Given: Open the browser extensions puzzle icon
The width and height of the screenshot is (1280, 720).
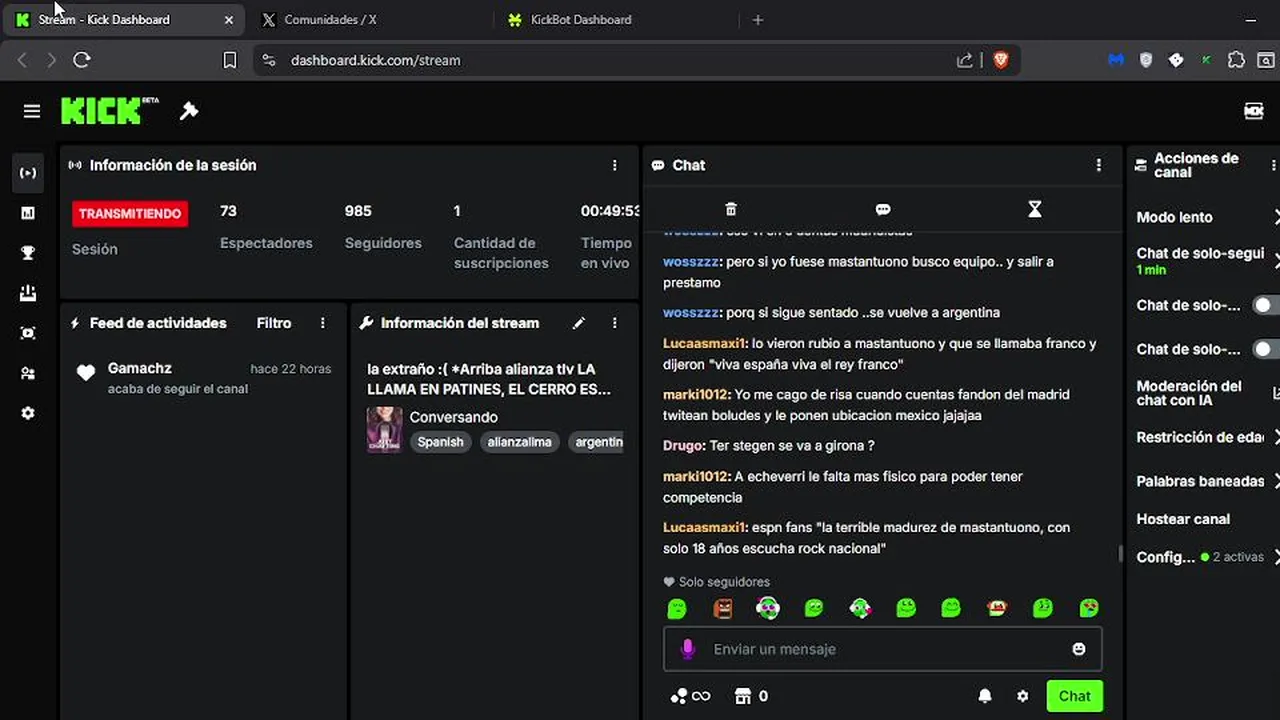Looking at the screenshot, I should pyautogui.click(x=1236, y=60).
